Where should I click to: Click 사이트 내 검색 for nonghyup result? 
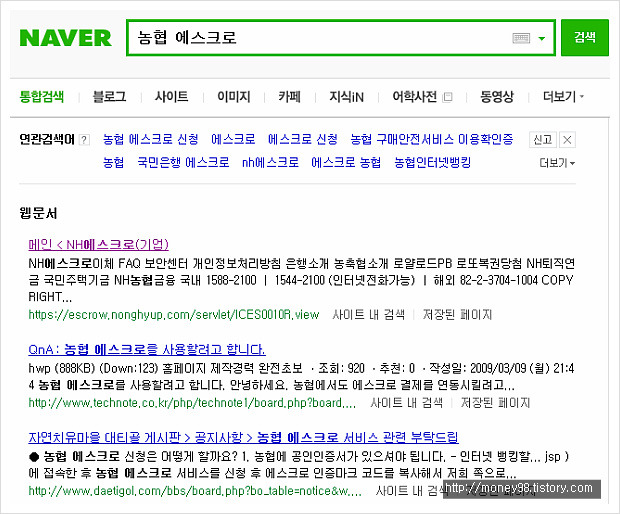(369, 315)
